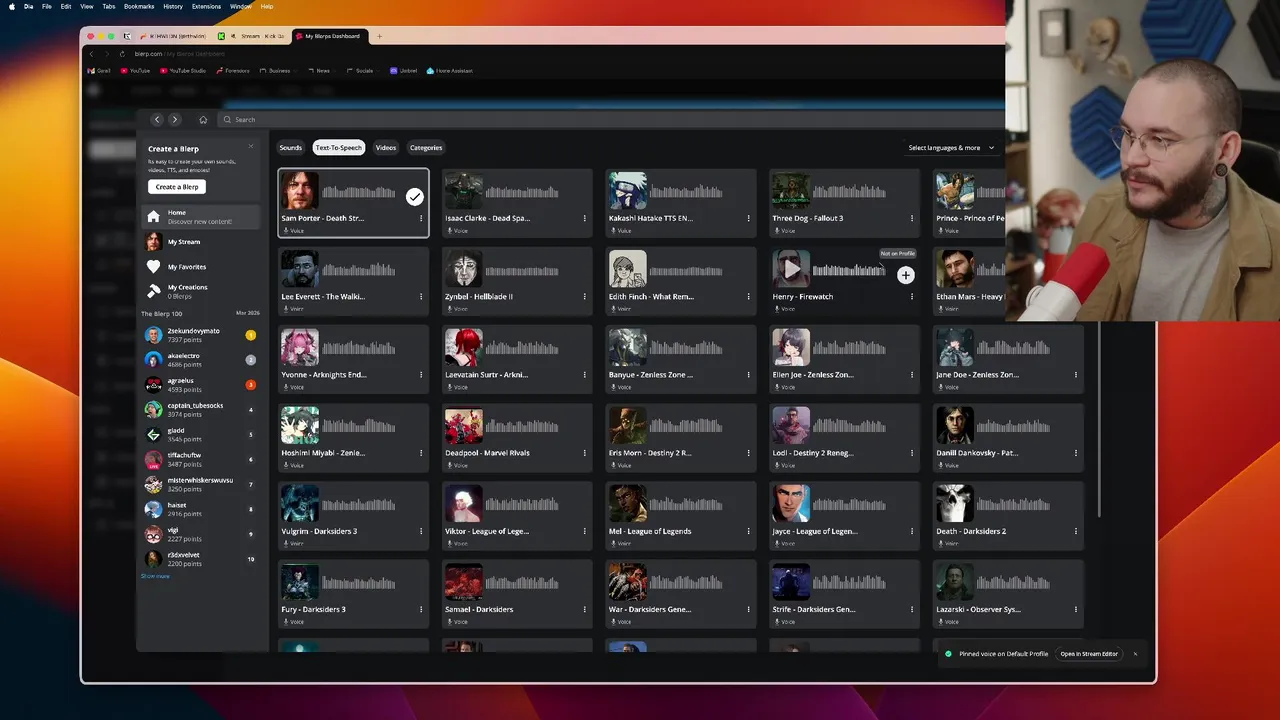Viewport: 1280px width, 720px height.
Task: Open the History menu in menu bar
Action: [173, 6]
